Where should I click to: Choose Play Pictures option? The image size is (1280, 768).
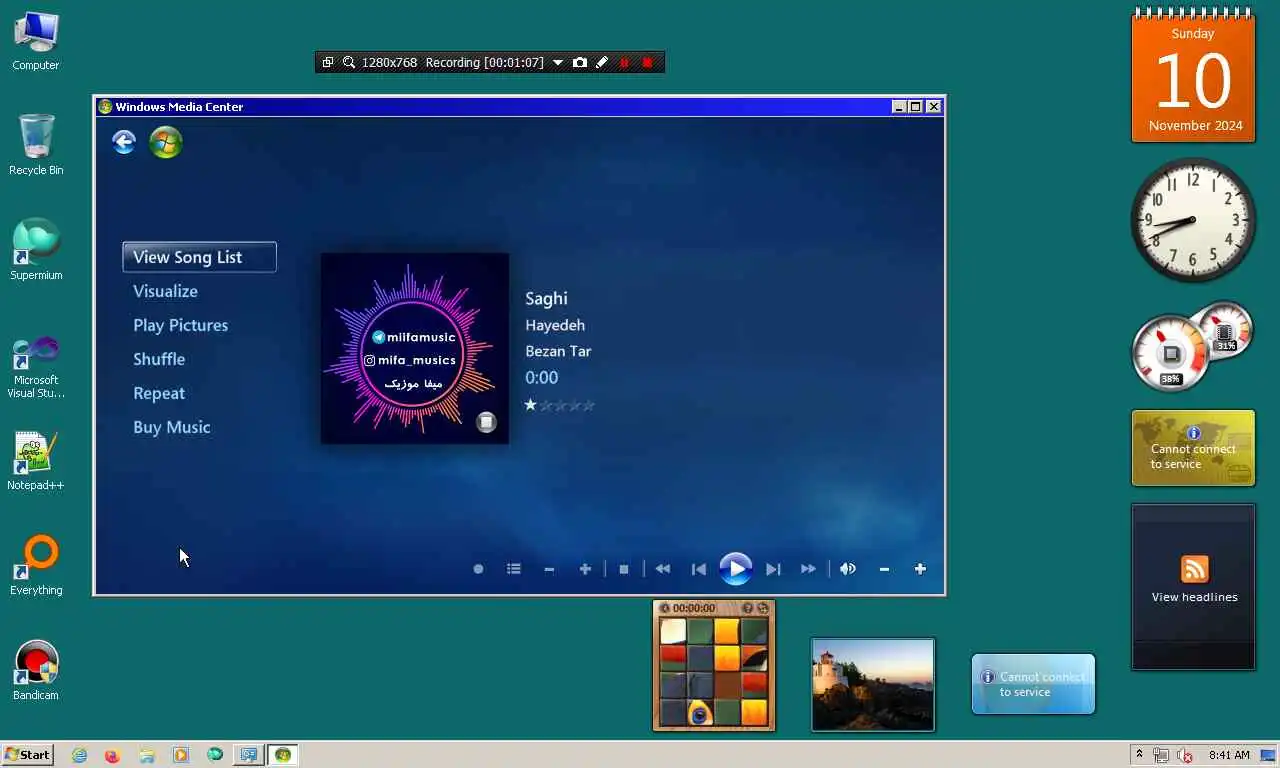[180, 325]
